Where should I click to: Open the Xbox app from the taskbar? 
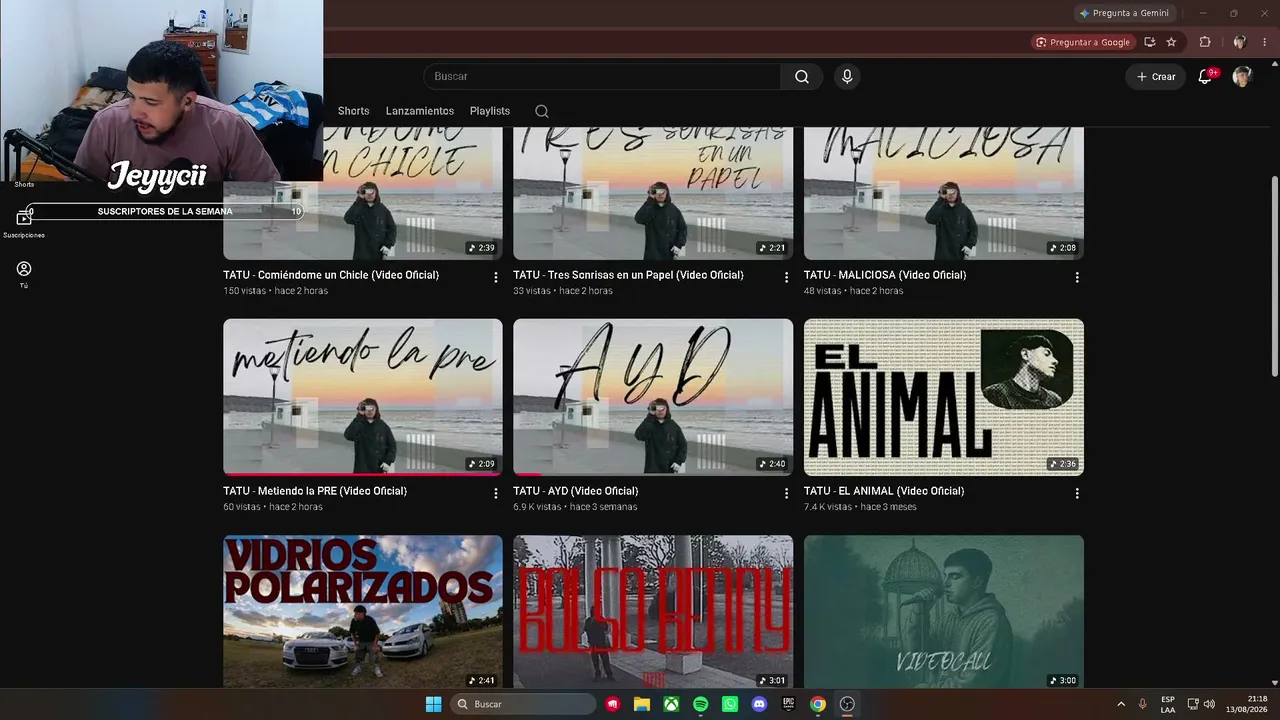(671, 704)
